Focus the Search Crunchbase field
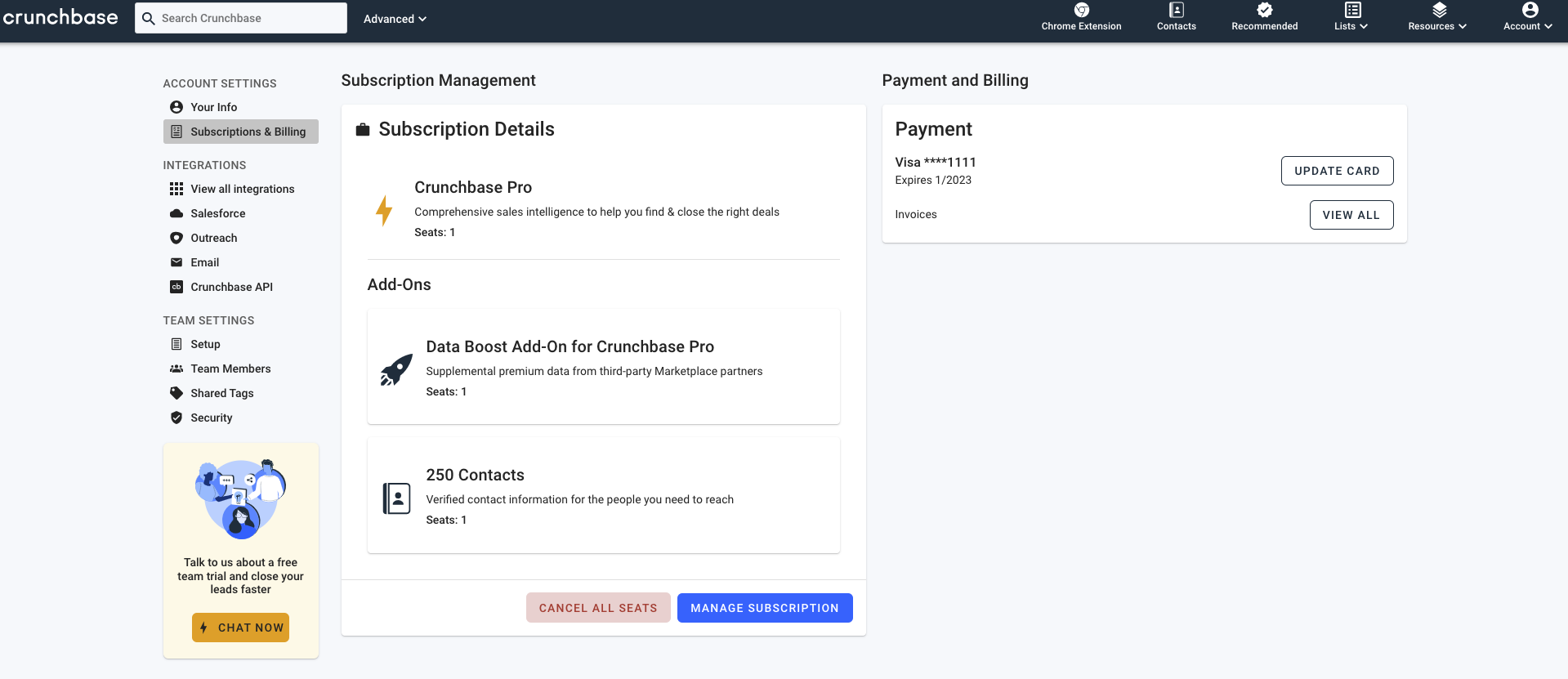Screen dimensions: 1568x679 (241, 18)
